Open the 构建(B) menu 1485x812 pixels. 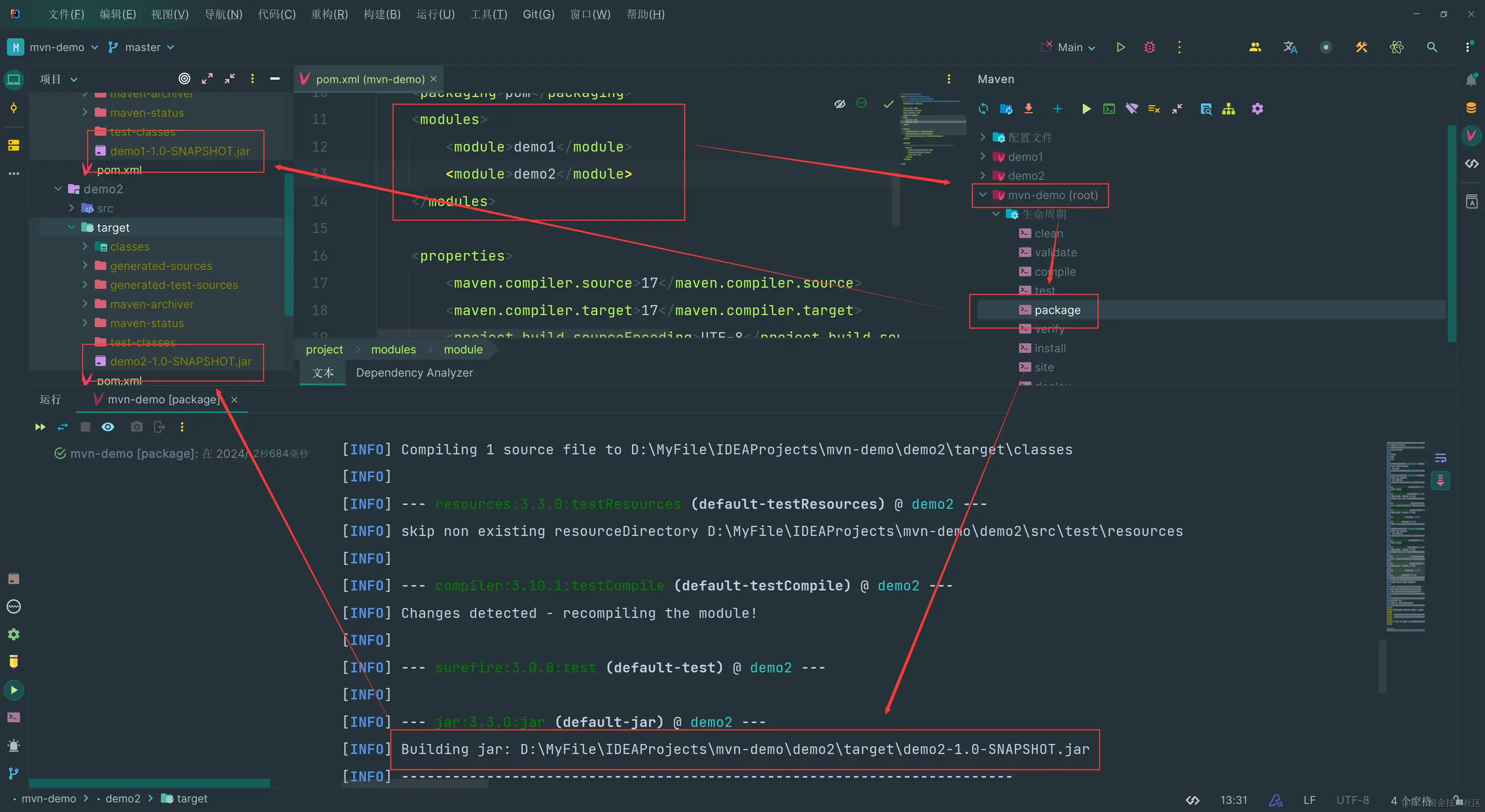tap(382, 14)
